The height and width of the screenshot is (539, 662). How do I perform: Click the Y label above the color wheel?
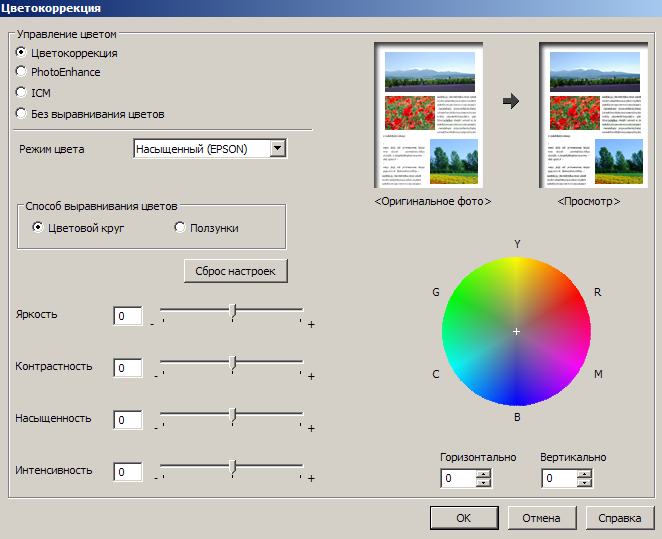point(517,244)
